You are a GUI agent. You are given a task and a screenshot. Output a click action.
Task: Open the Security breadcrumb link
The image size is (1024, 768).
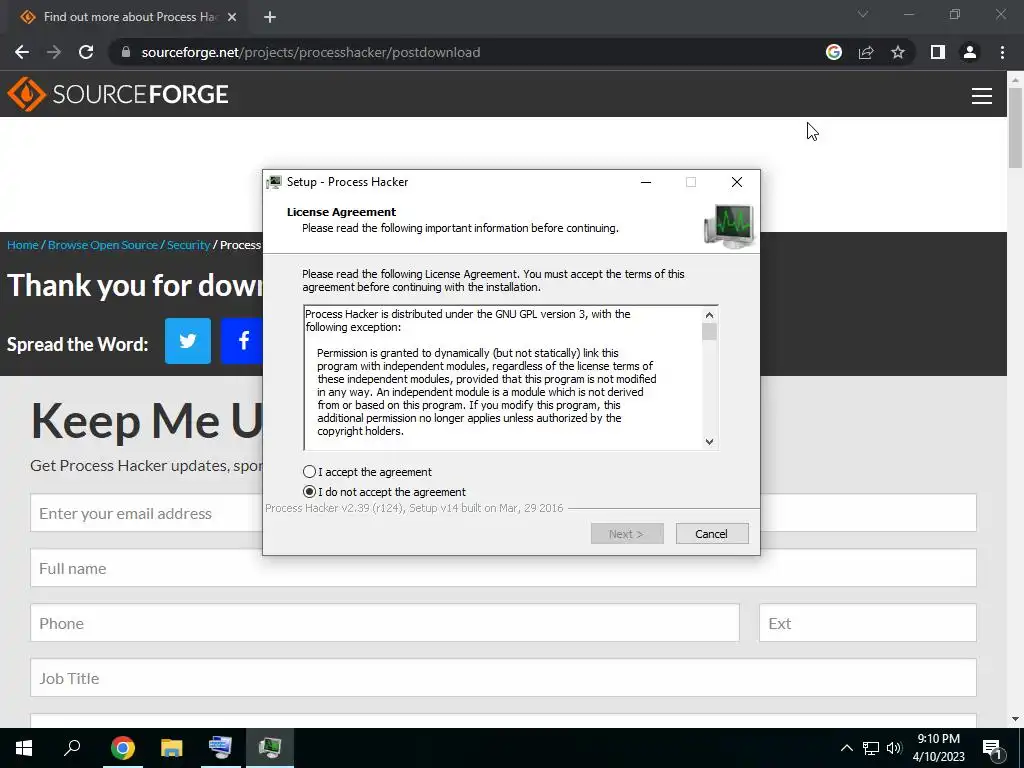click(x=188, y=245)
